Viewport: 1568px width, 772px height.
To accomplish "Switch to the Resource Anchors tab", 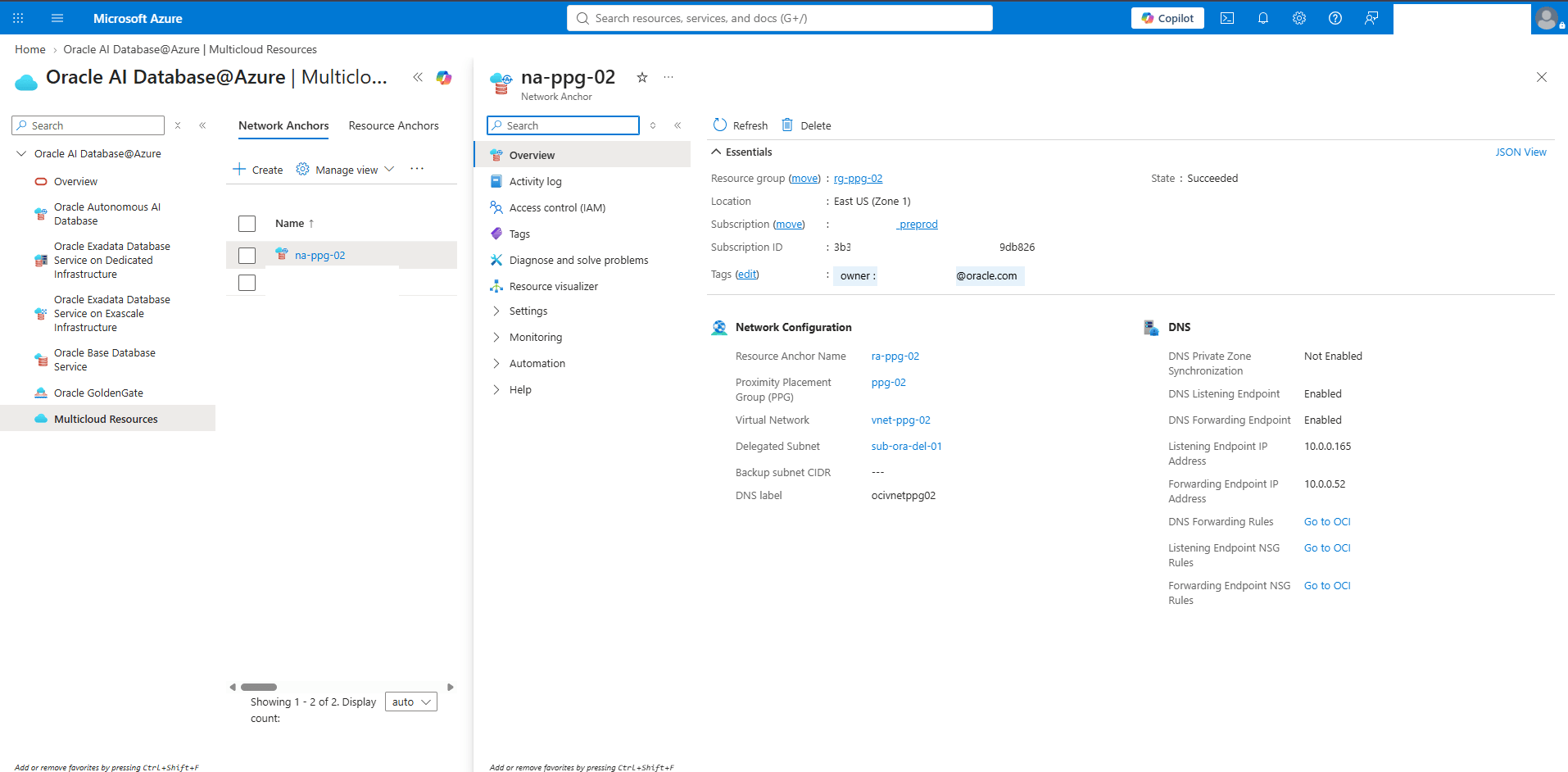I will (x=393, y=125).
